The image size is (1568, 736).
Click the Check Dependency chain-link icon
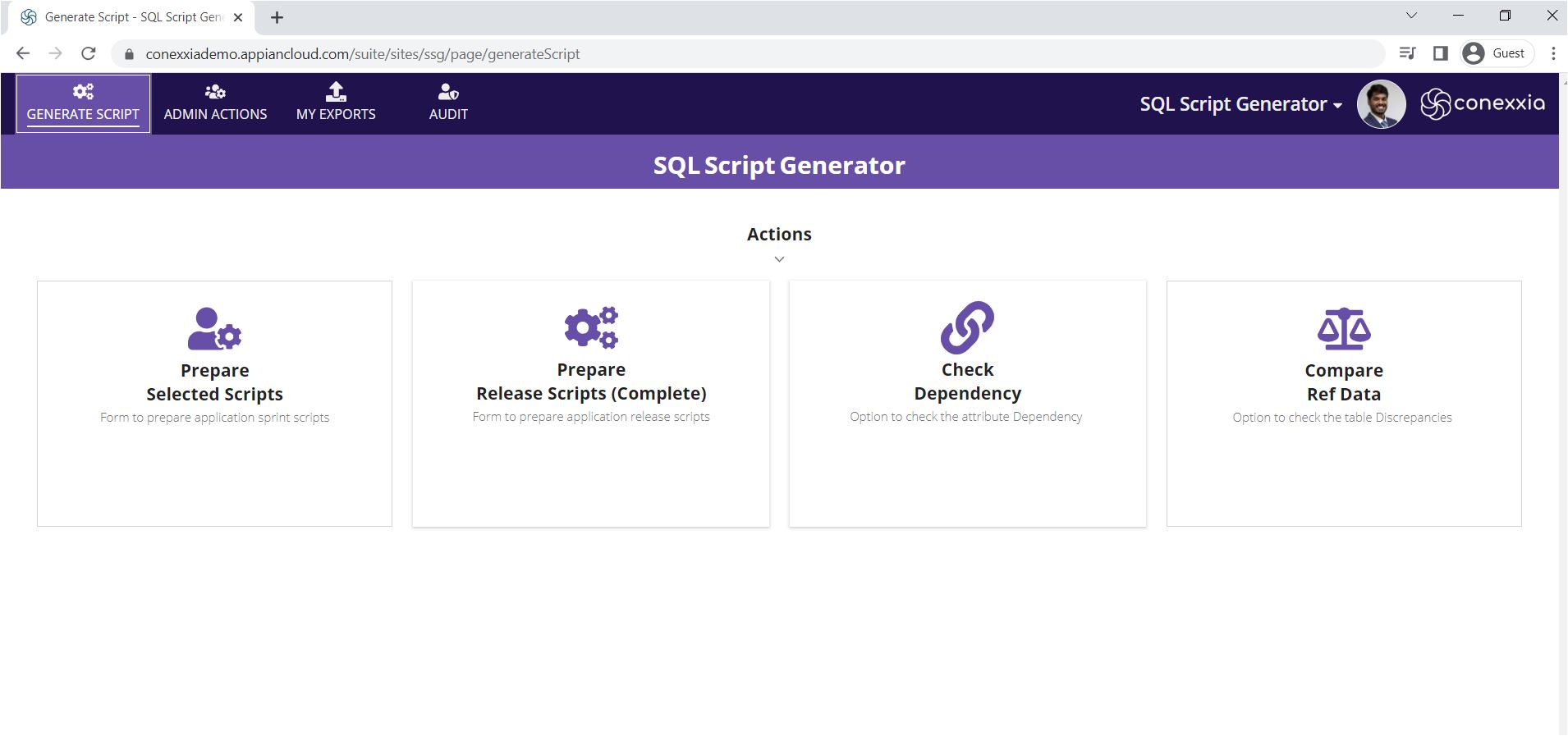(x=967, y=327)
